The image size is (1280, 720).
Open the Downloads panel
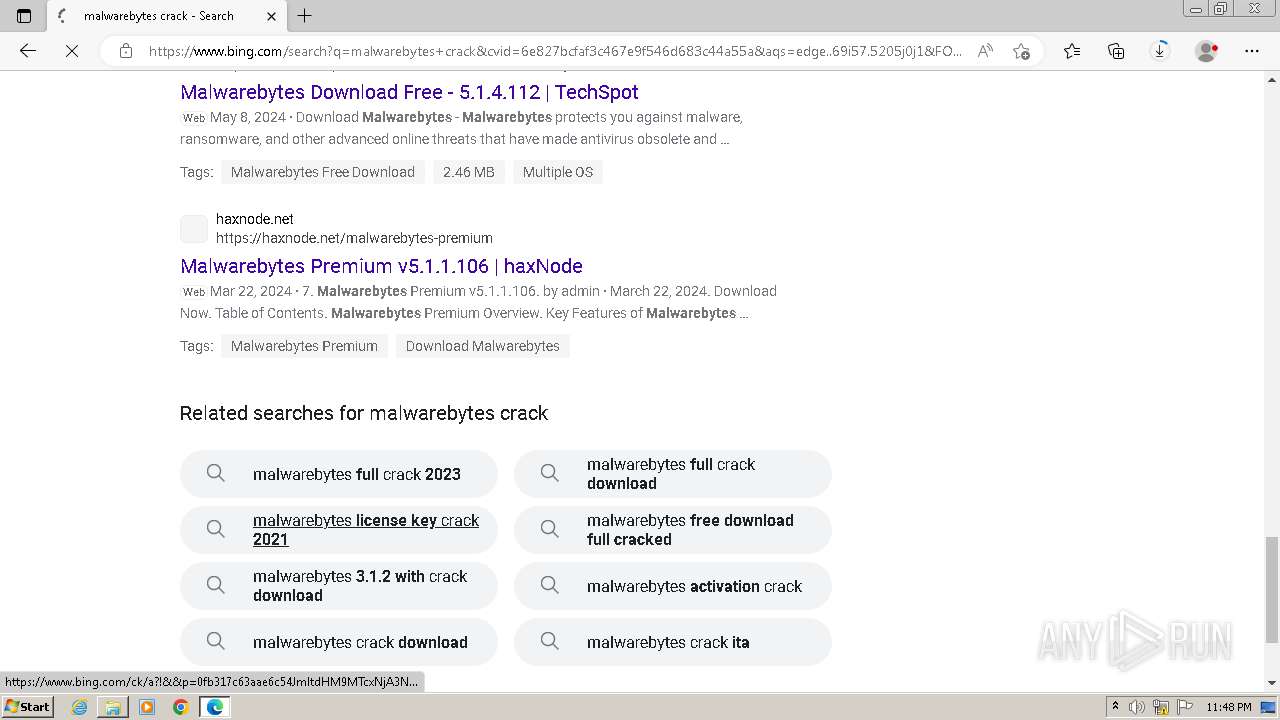1160,51
